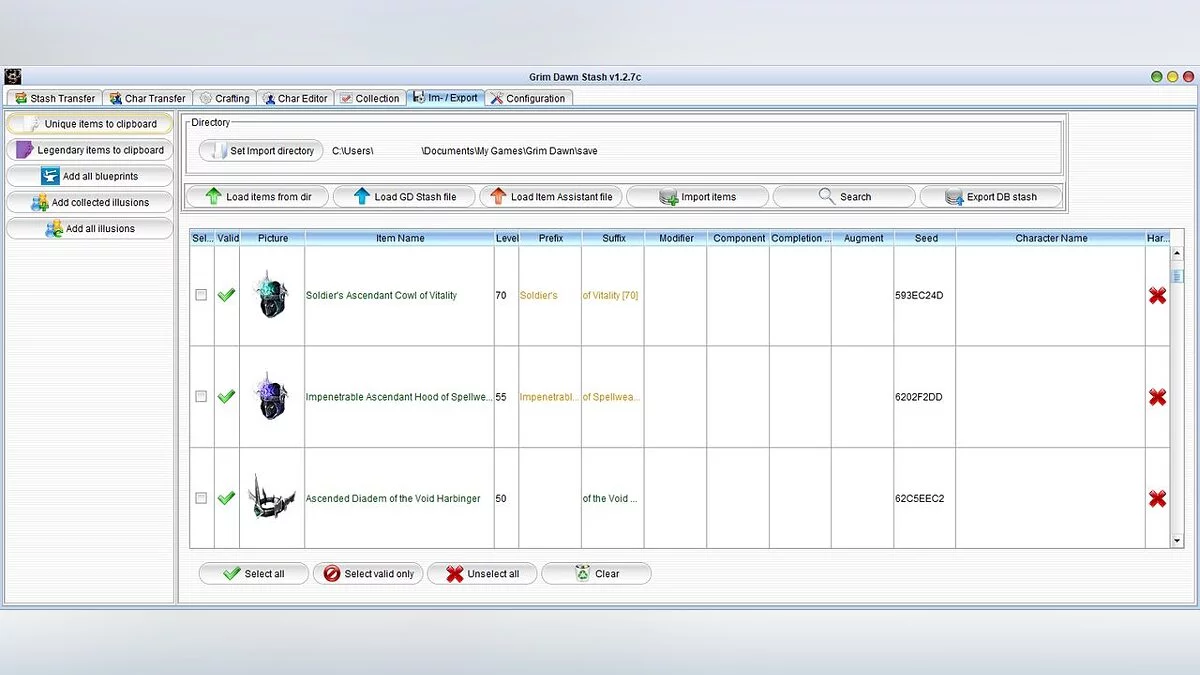
Task: Click Load GD Stash file
Action: (404, 197)
